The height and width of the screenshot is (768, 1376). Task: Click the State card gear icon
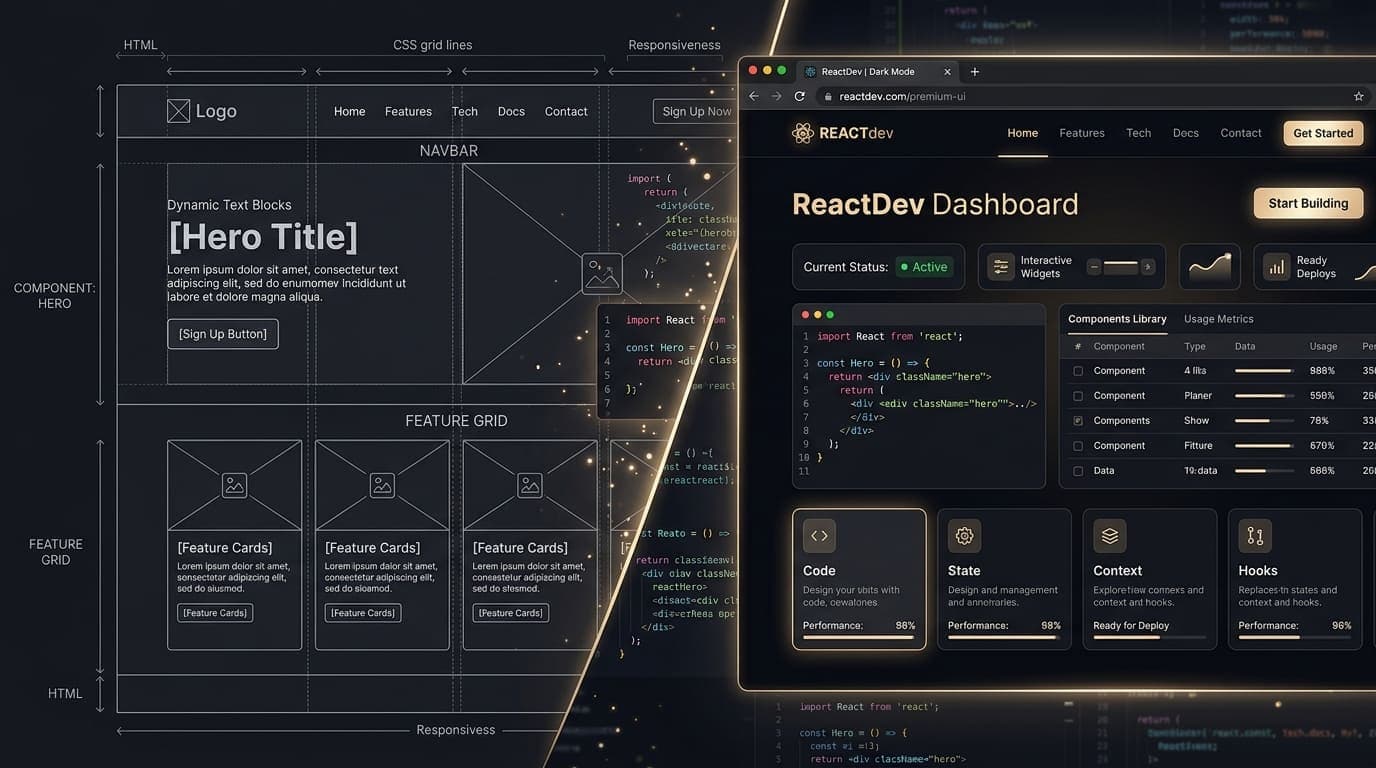[x=964, y=536]
